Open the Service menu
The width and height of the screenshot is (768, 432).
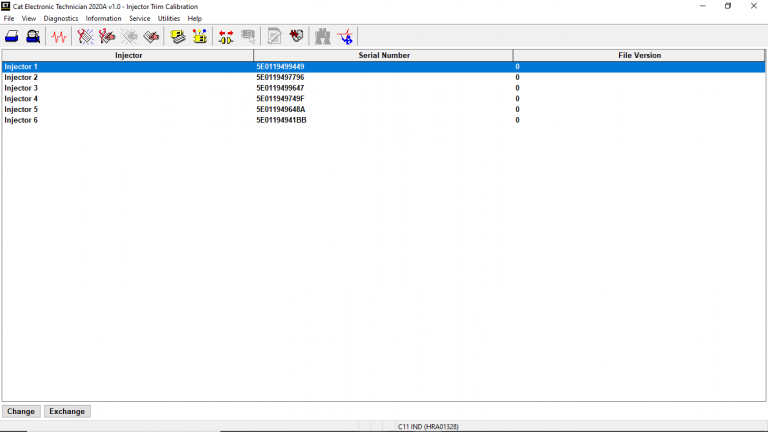click(x=139, y=18)
